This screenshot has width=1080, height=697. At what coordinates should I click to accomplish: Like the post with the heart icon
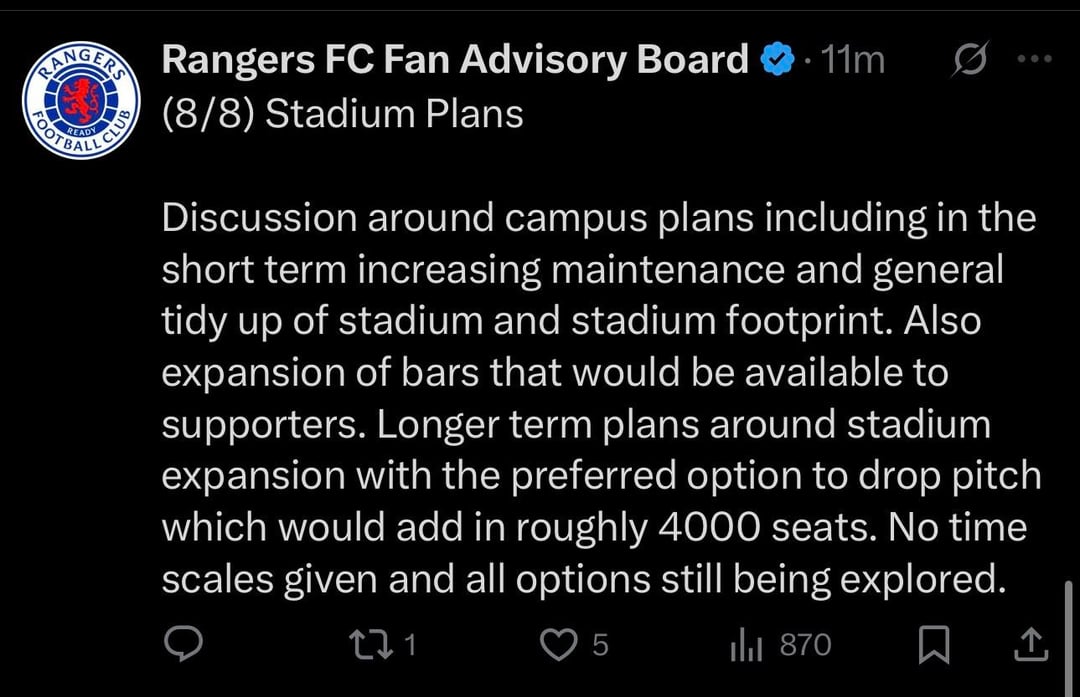558,646
